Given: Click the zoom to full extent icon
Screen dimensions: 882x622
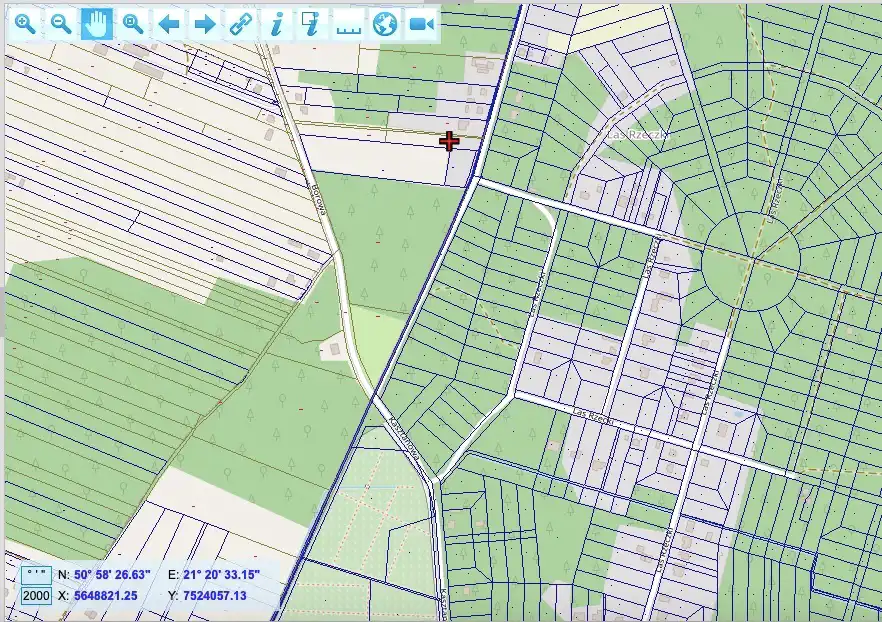Looking at the screenshot, I should click(x=132, y=24).
